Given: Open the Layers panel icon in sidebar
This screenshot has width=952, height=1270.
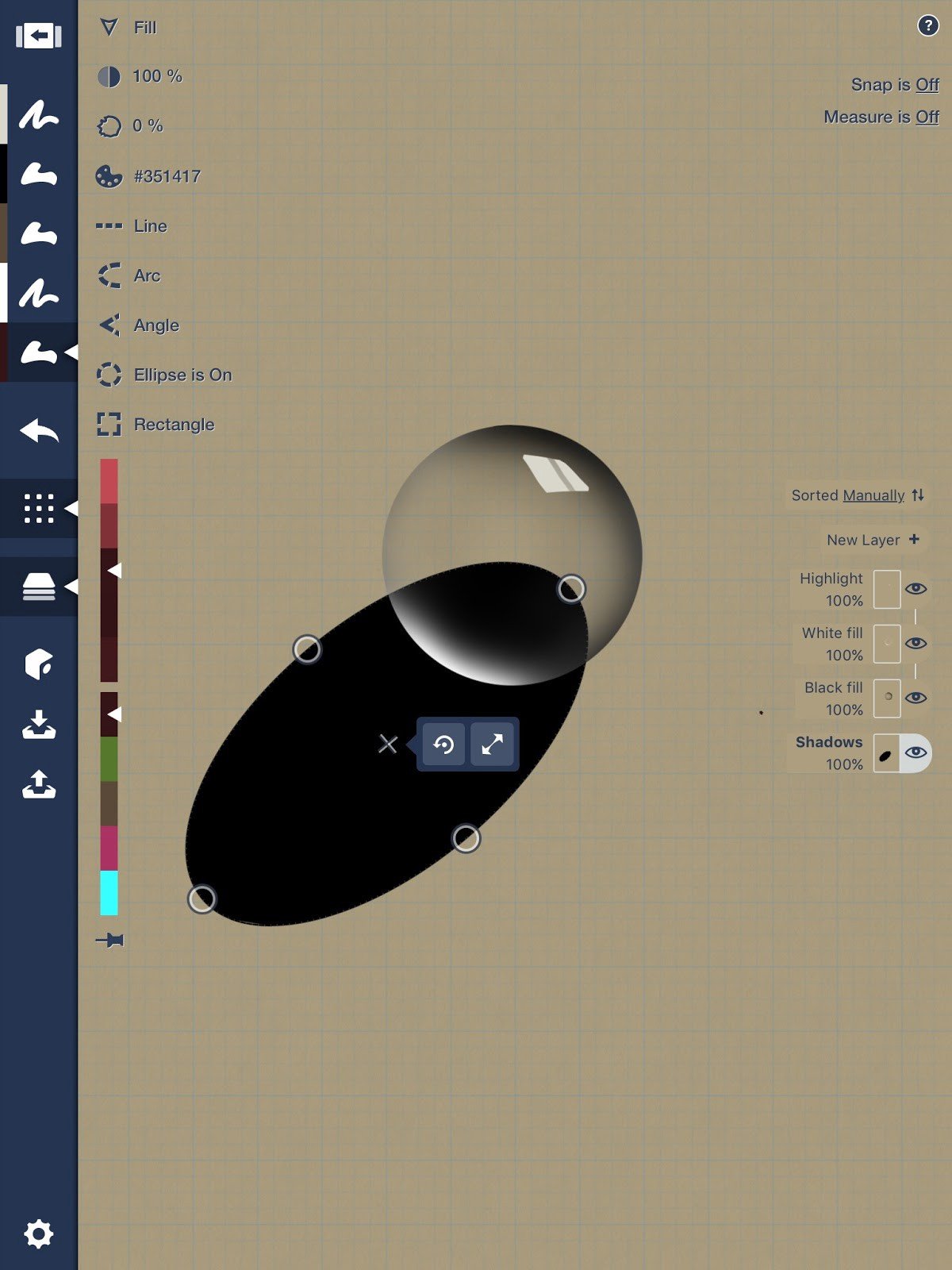Looking at the screenshot, I should 39,587.
